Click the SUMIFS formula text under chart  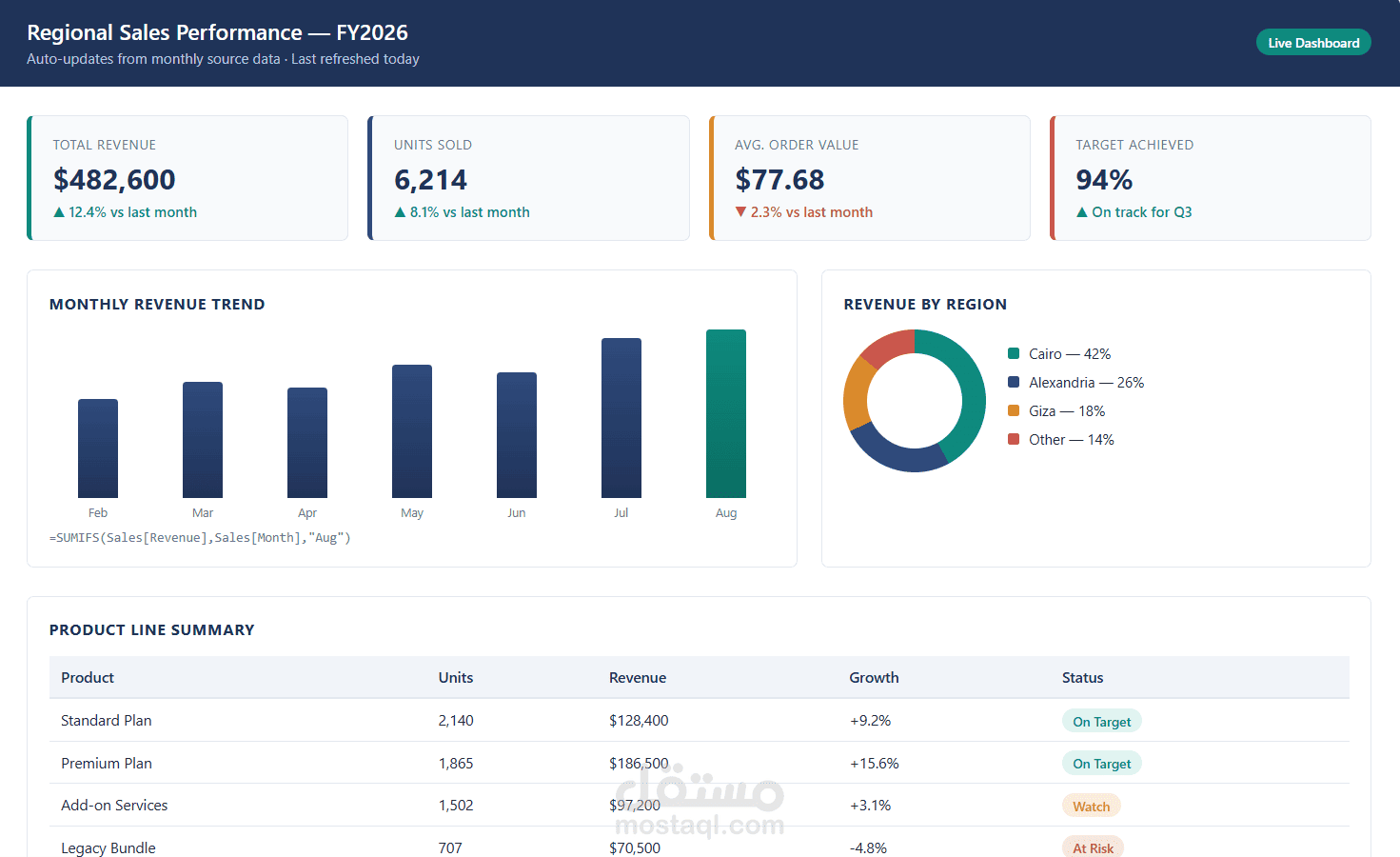200,538
